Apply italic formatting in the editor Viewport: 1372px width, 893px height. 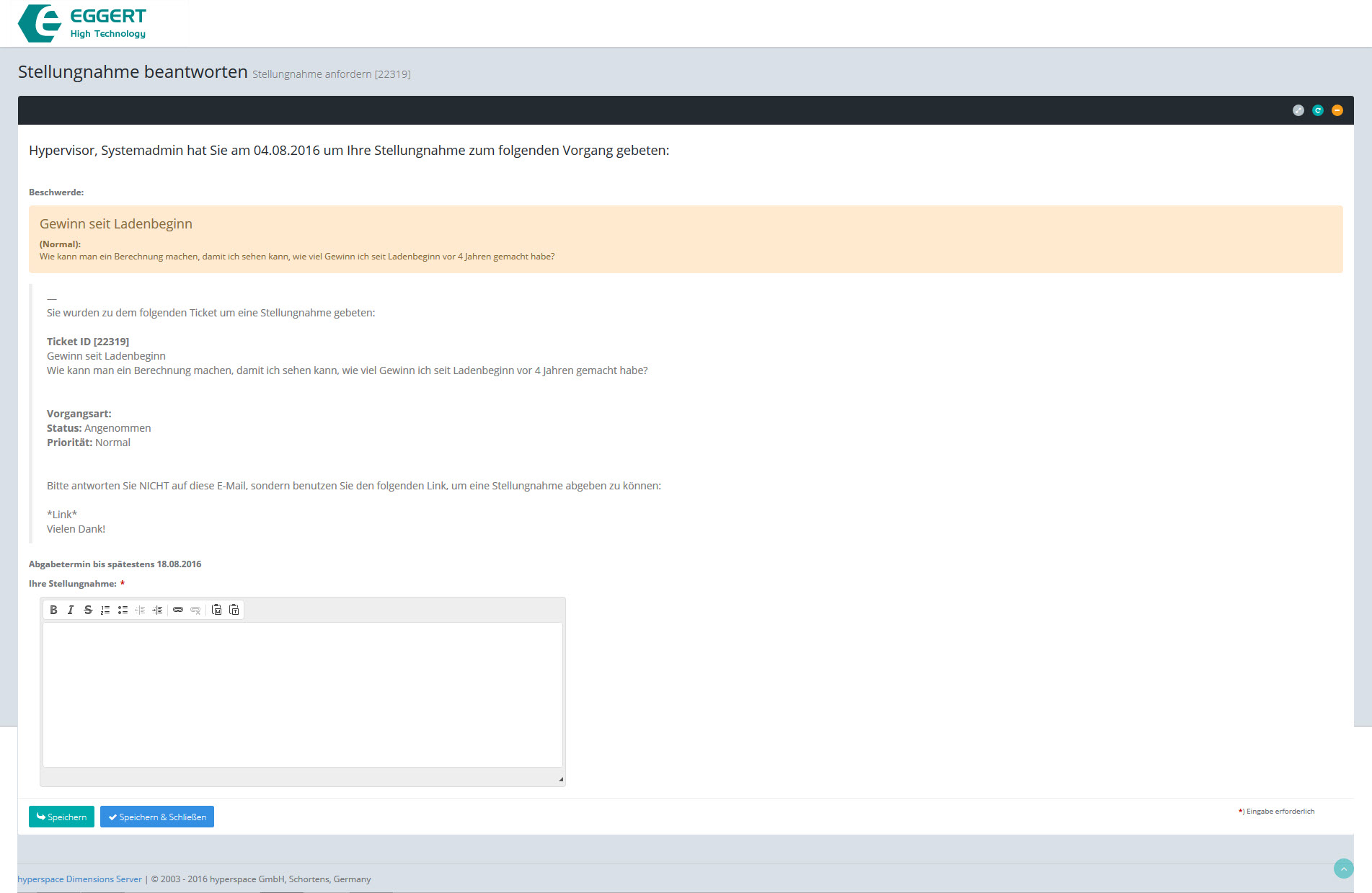[x=71, y=610]
